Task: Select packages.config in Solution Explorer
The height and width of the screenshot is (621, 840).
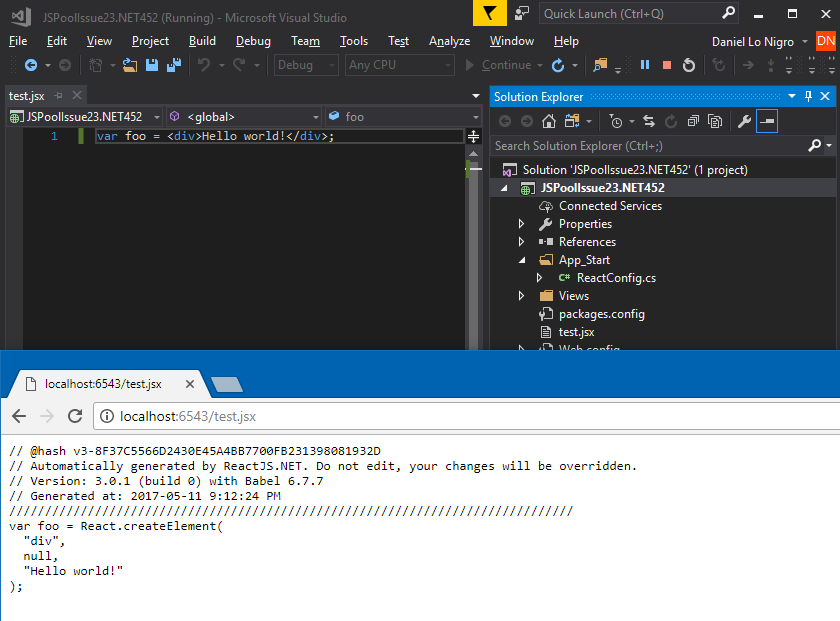Action: (x=602, y=314)
